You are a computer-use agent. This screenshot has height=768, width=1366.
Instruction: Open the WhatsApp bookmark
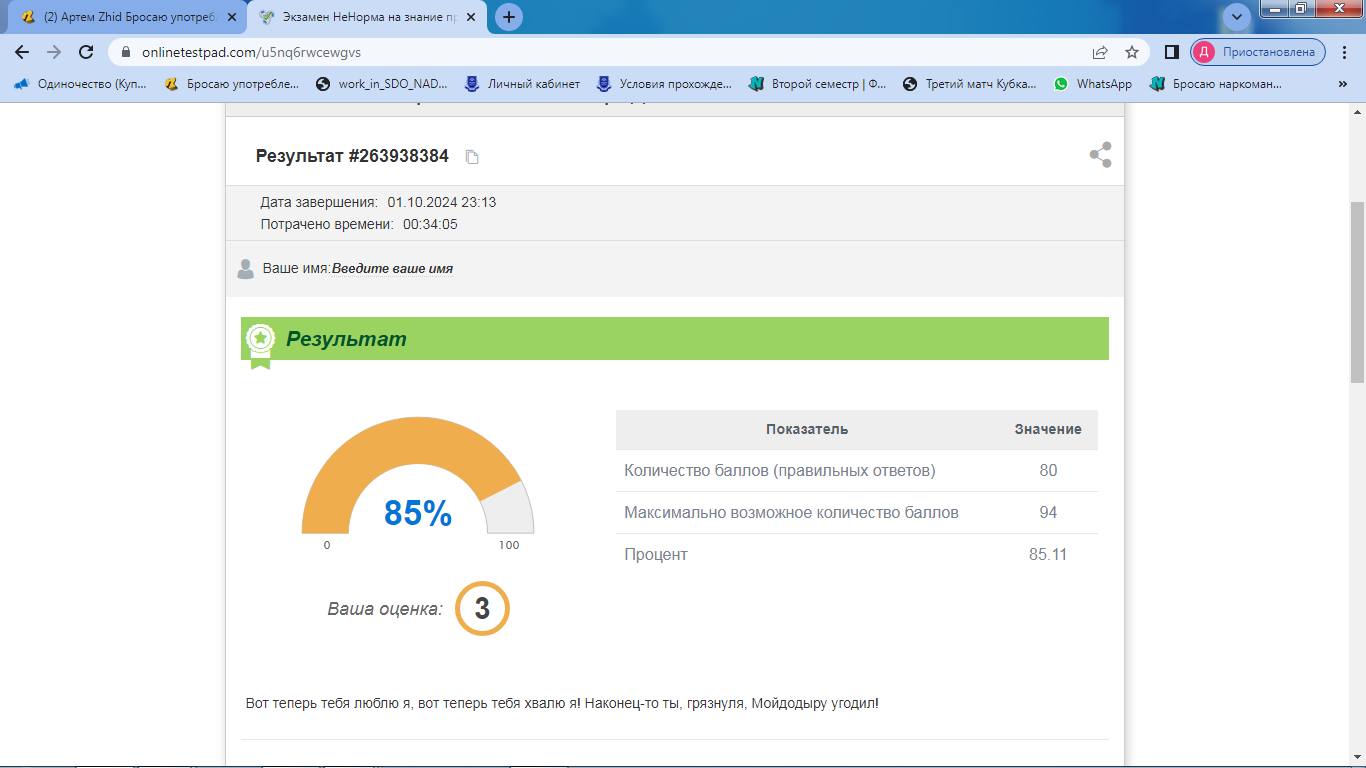pos(1093,84)
